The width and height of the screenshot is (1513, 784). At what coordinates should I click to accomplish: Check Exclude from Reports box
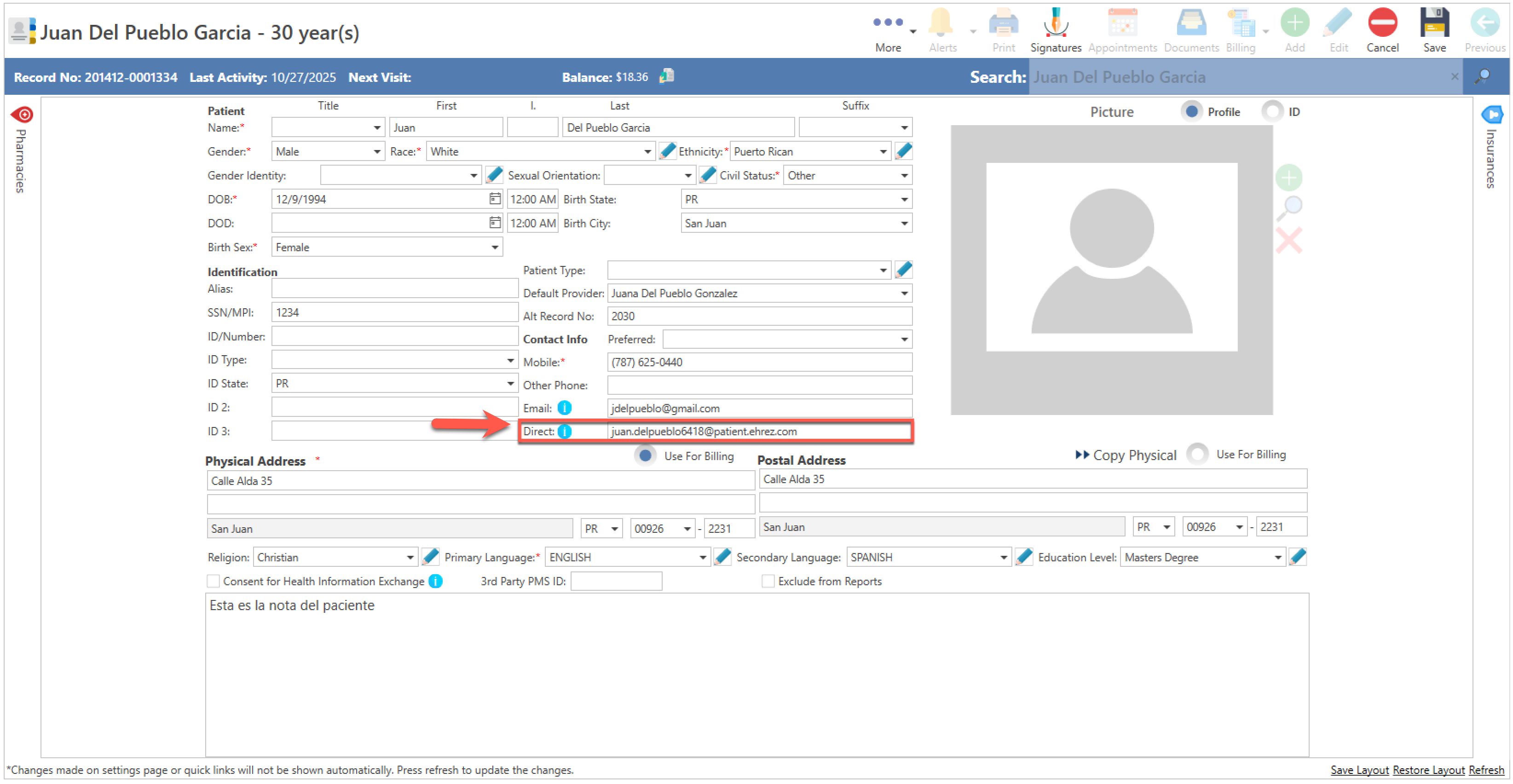point(767,582)
